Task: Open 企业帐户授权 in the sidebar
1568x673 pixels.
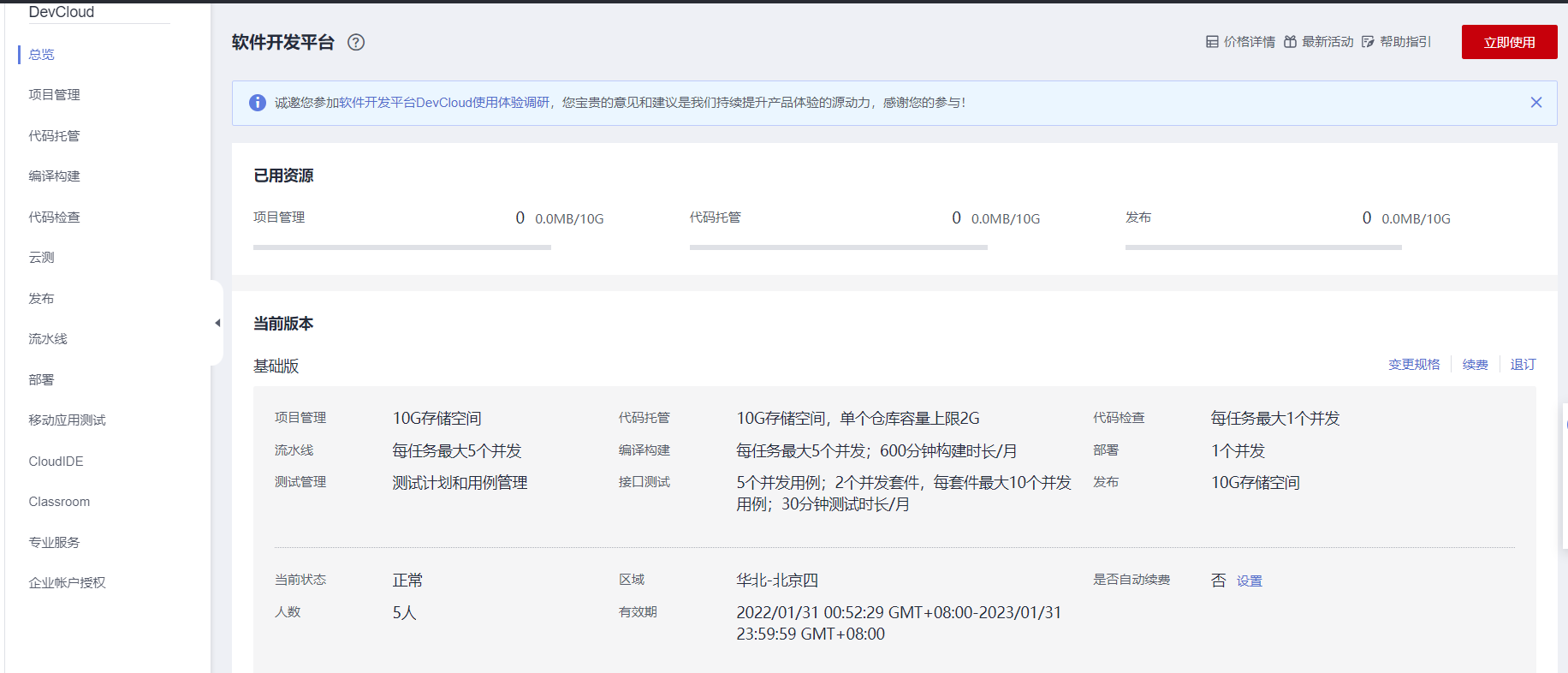Action: tap(67, 582)
